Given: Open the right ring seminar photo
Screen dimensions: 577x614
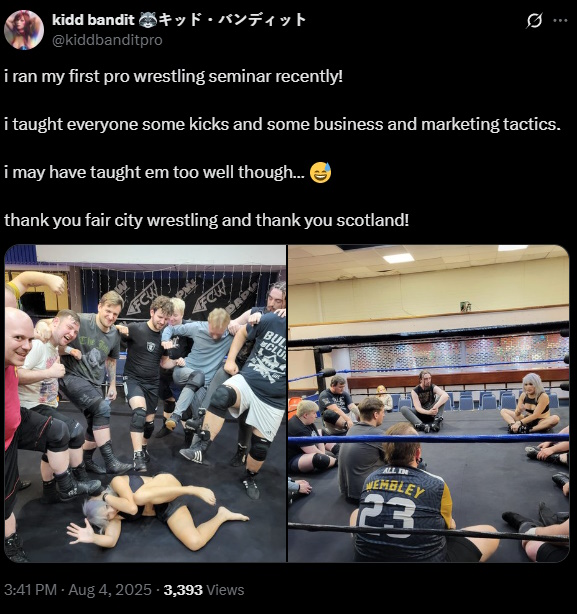Looking at the screenshot, I should [x=428, y=403].
